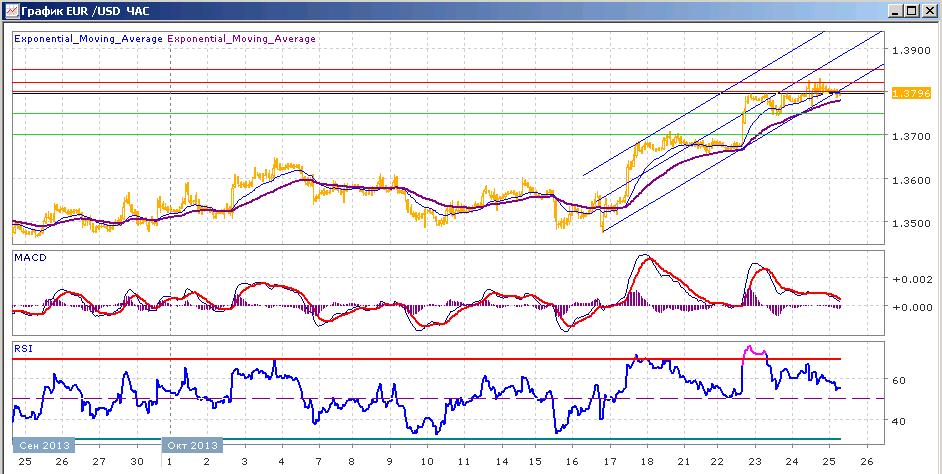Click the date label 10 on time axis
Screen dimensions: 942x474
pos(427,462)
